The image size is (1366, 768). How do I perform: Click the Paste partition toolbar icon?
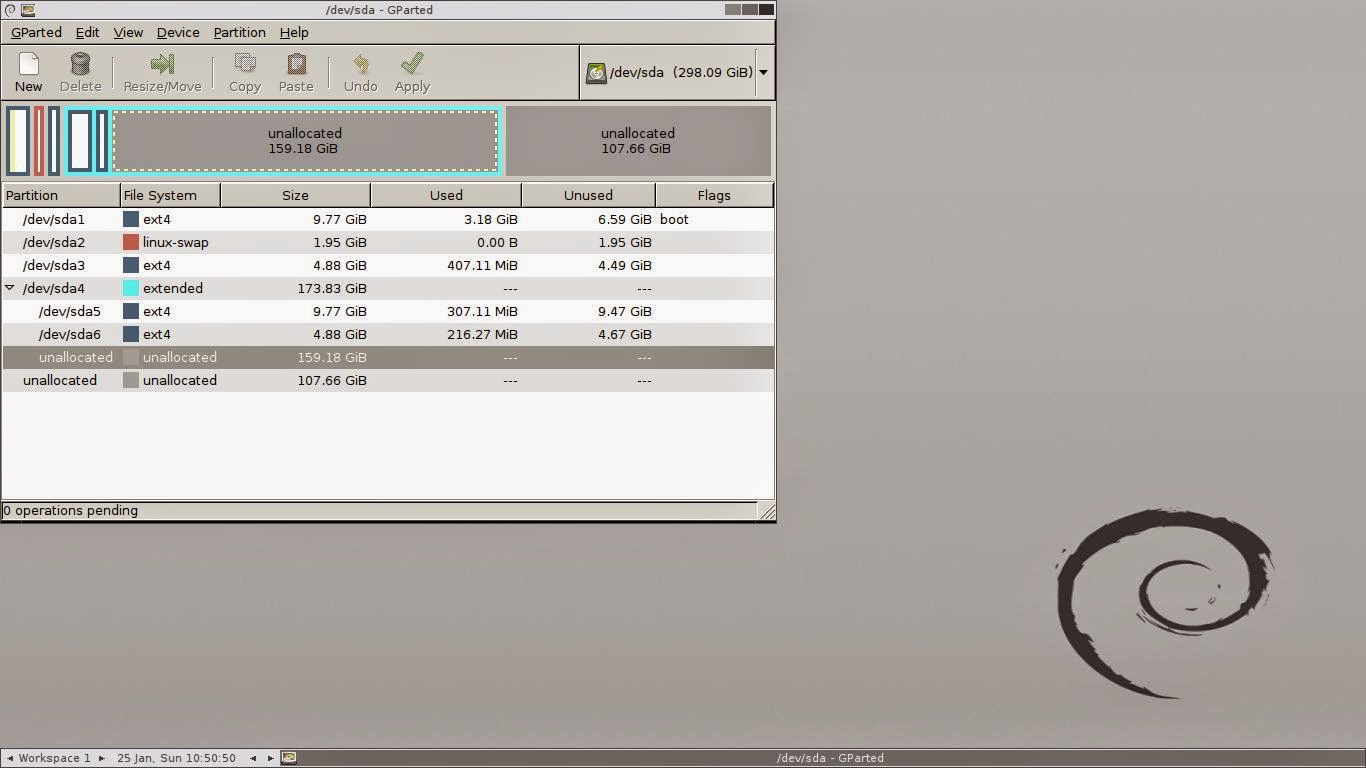pyautogui.click(x=296, y=65)
